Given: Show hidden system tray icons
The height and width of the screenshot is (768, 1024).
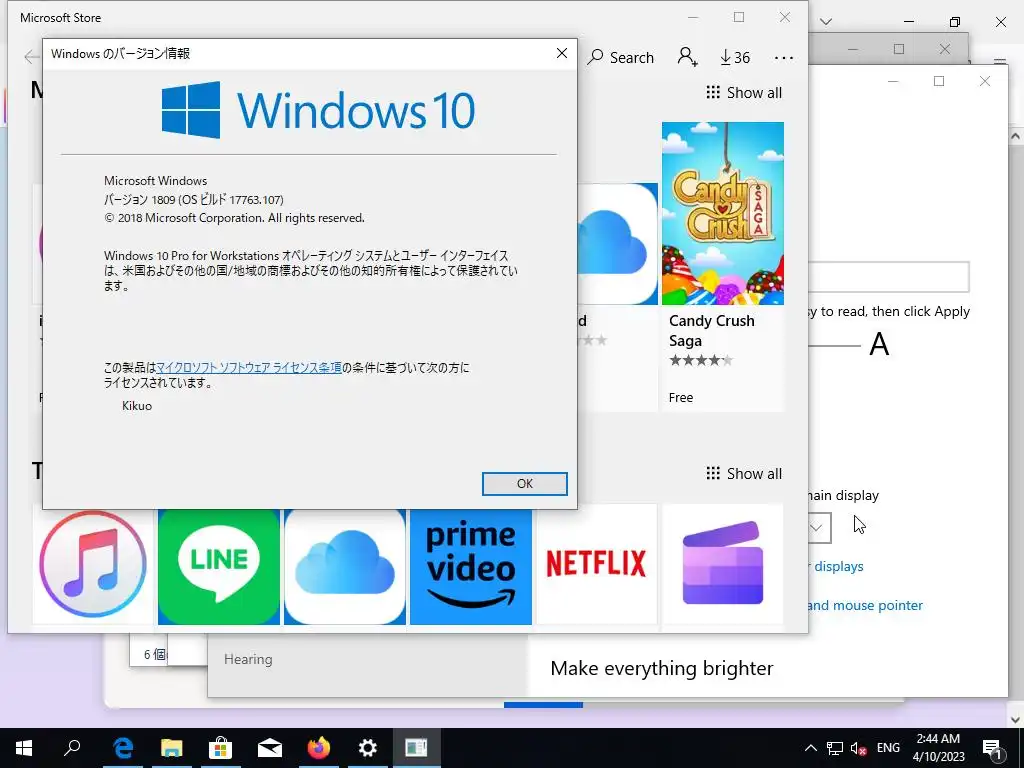Looking at the screenshot, I should (x=810, y=748).
